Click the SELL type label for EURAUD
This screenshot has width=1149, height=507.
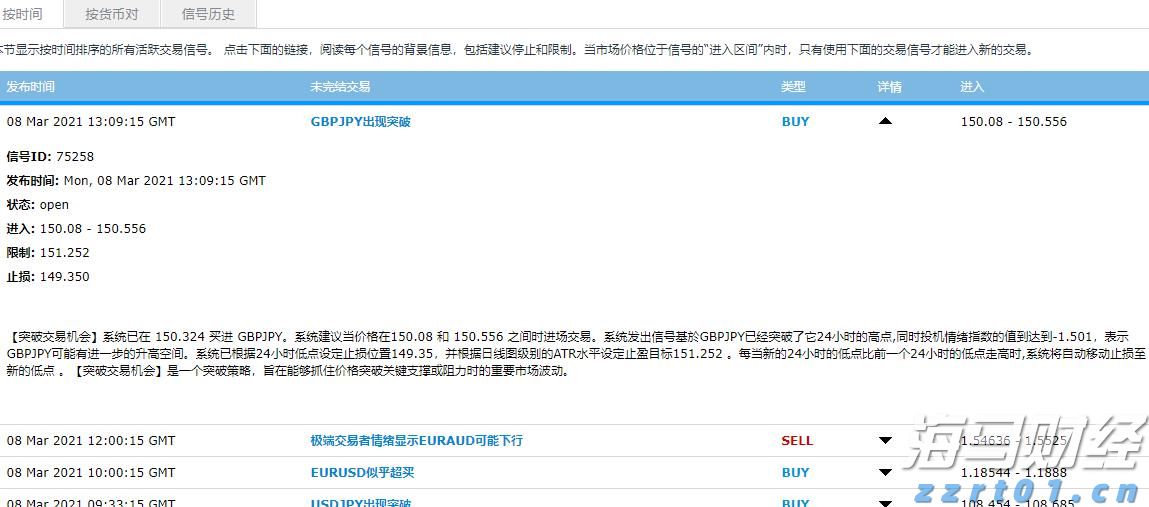(x=797, y=440)
